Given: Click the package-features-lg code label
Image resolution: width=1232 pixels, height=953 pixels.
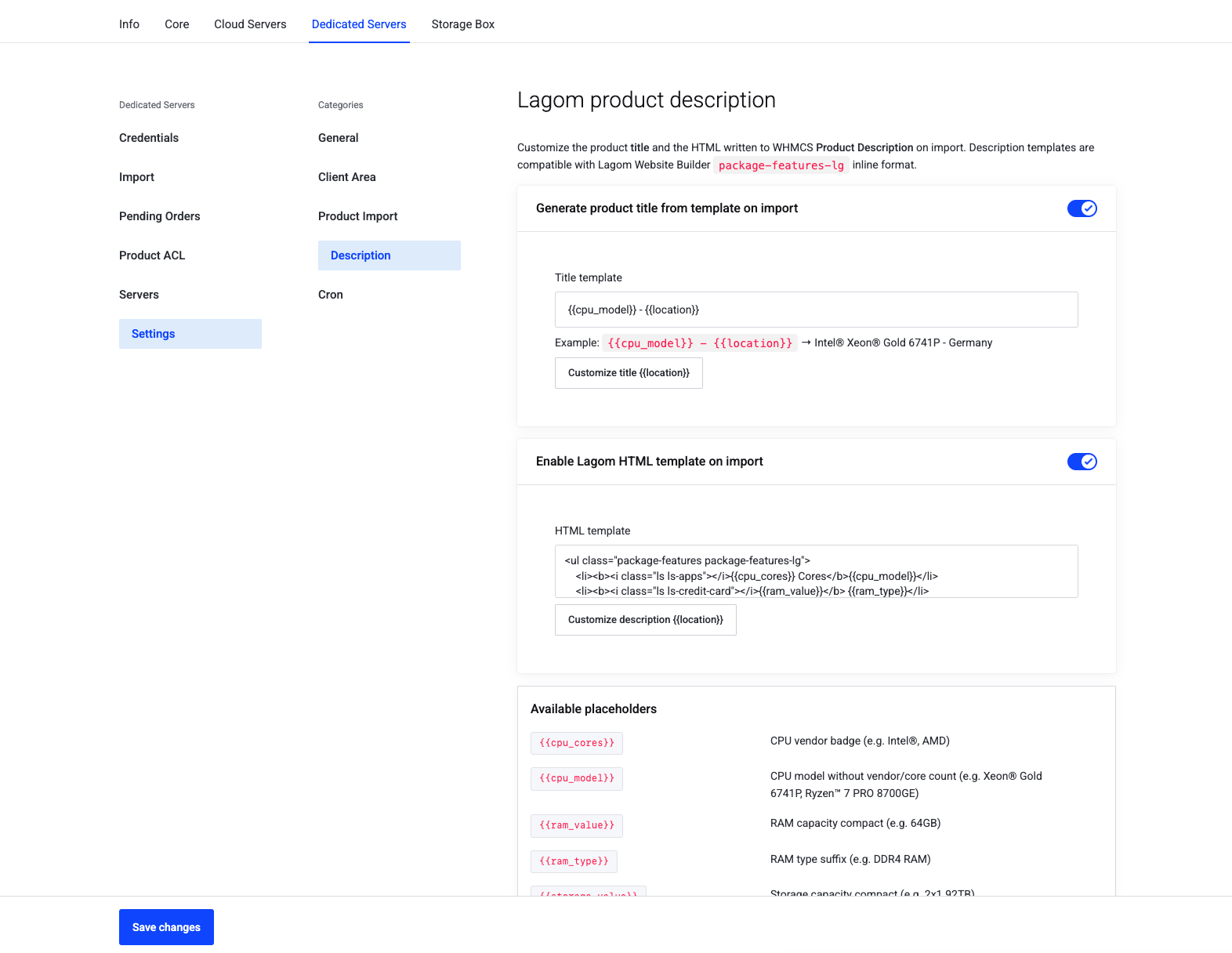Looking at the screenshot, I should point(781,165).
